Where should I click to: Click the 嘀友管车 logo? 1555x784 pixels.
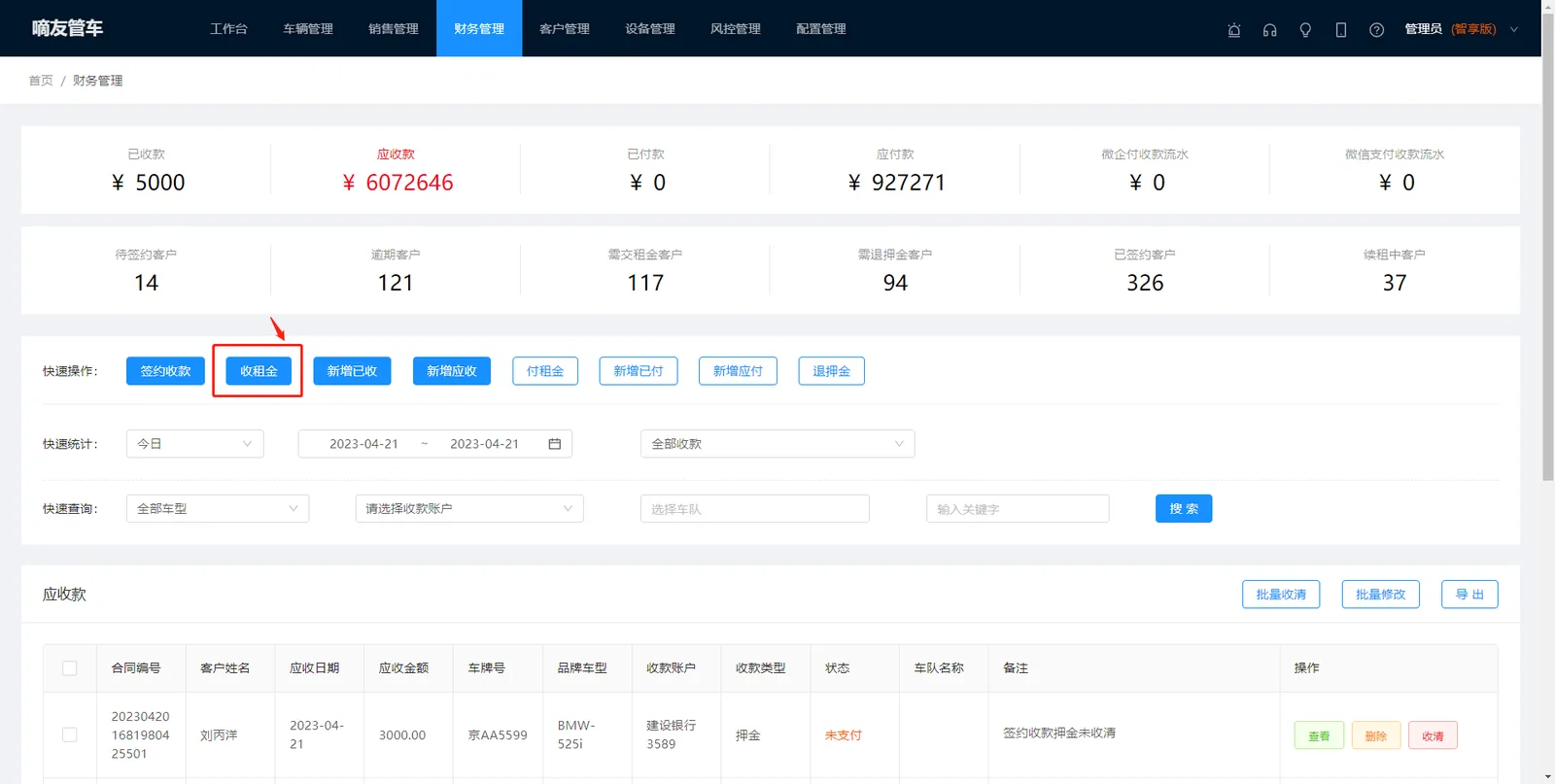67,28
